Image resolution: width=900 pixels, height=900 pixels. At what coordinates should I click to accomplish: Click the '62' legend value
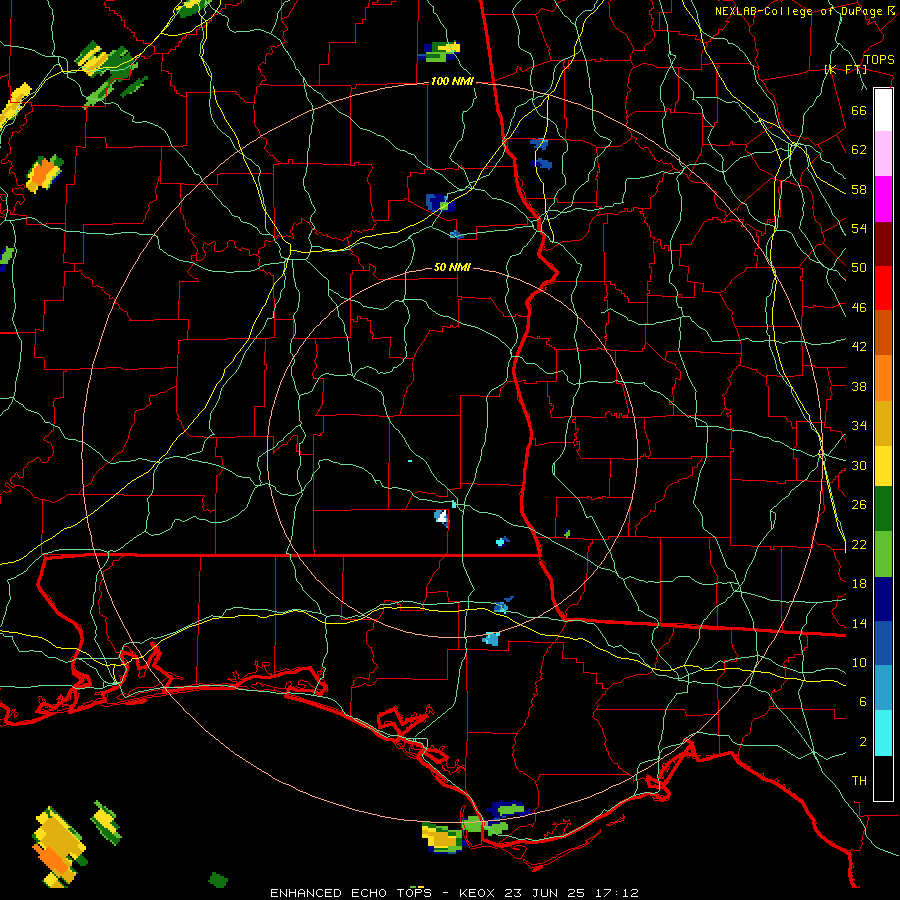859,149
